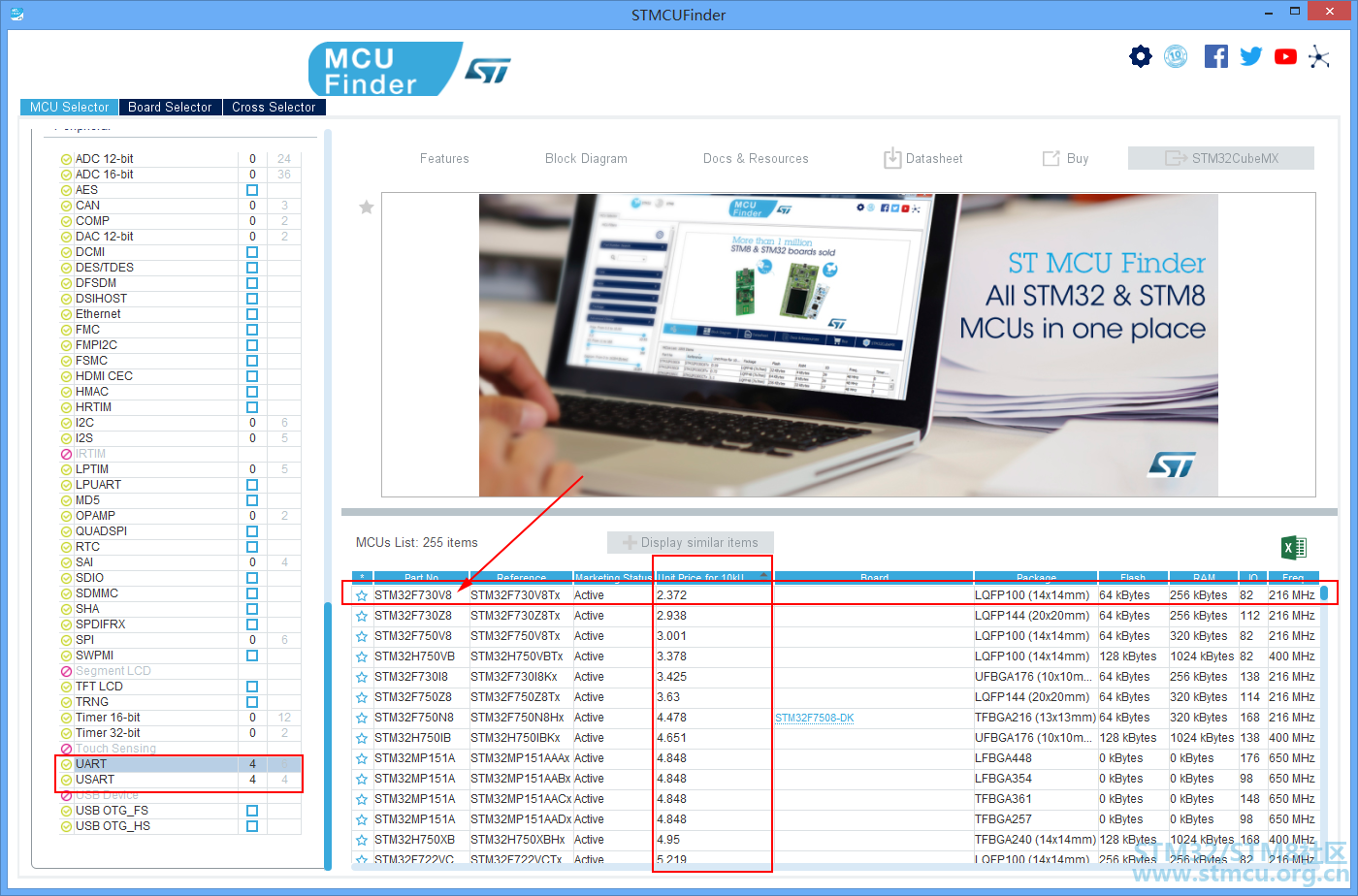The image size is (1358, 896).
Task: Click the UART count field
Action: point(252,764)
